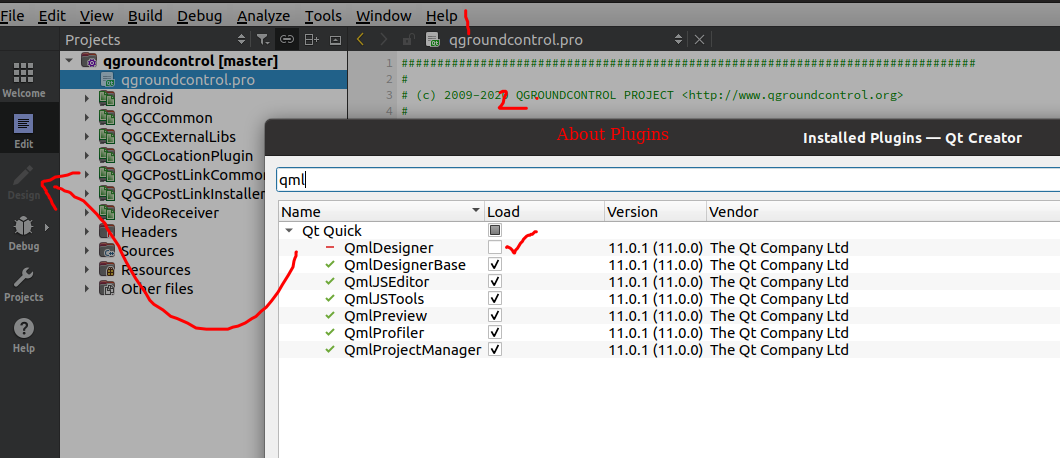Select the QGCPostLinkInstaller tree item
Screen dimensions: 1060x458
(193, 194)
